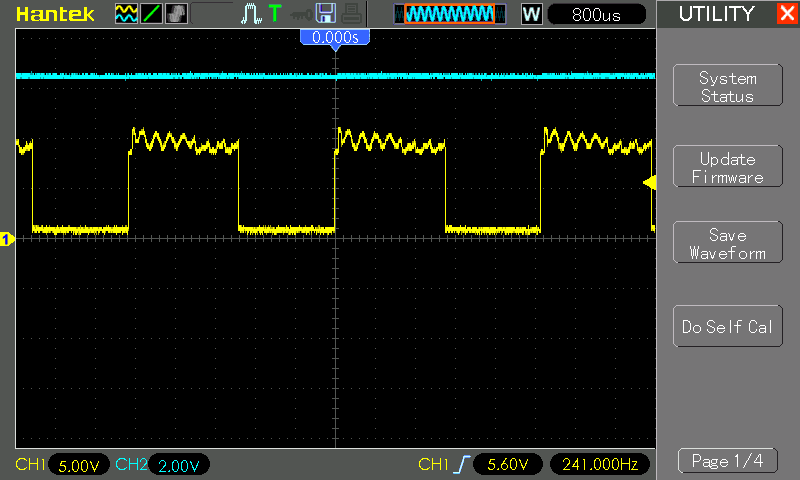
Task: Click the waveform memory overview bar
Action: coord(446,14)
